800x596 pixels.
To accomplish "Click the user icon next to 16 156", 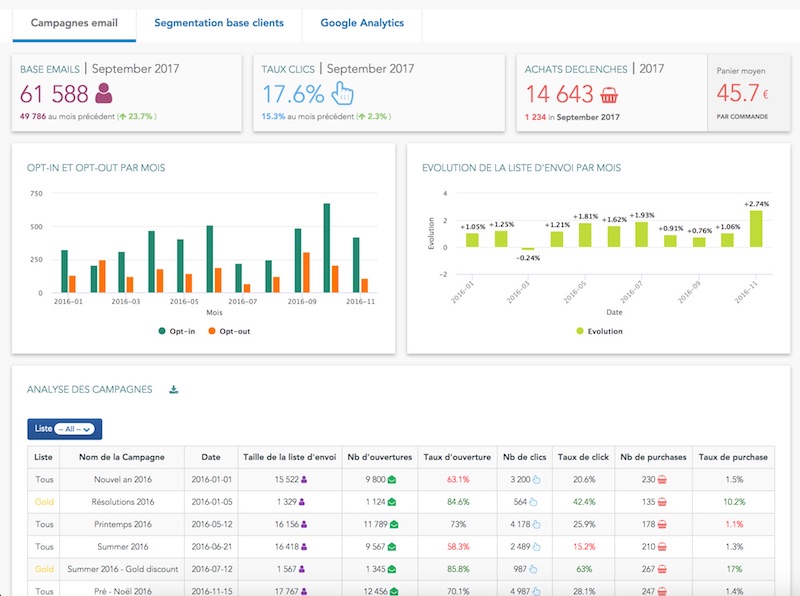I will (x=304, y=525).
